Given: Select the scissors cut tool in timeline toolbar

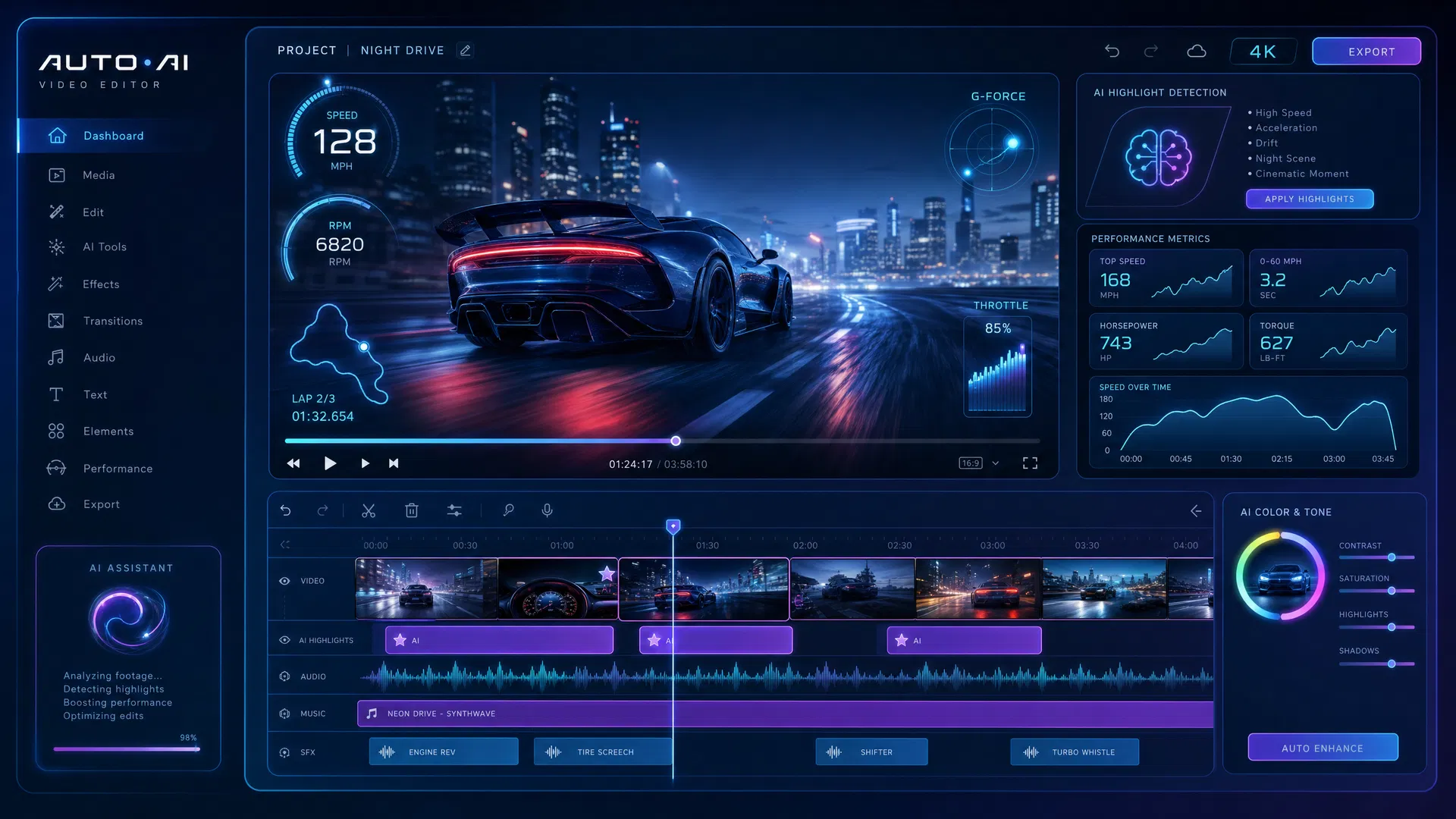Looking at the screenshot, I should [369, 511].
